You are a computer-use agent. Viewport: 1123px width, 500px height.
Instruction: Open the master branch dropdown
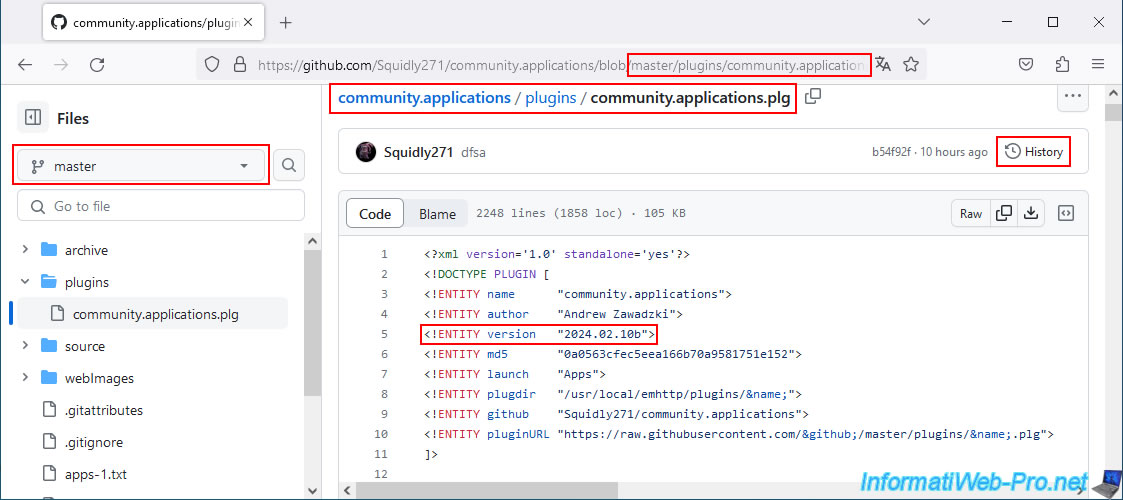click(x=142, y=166)
